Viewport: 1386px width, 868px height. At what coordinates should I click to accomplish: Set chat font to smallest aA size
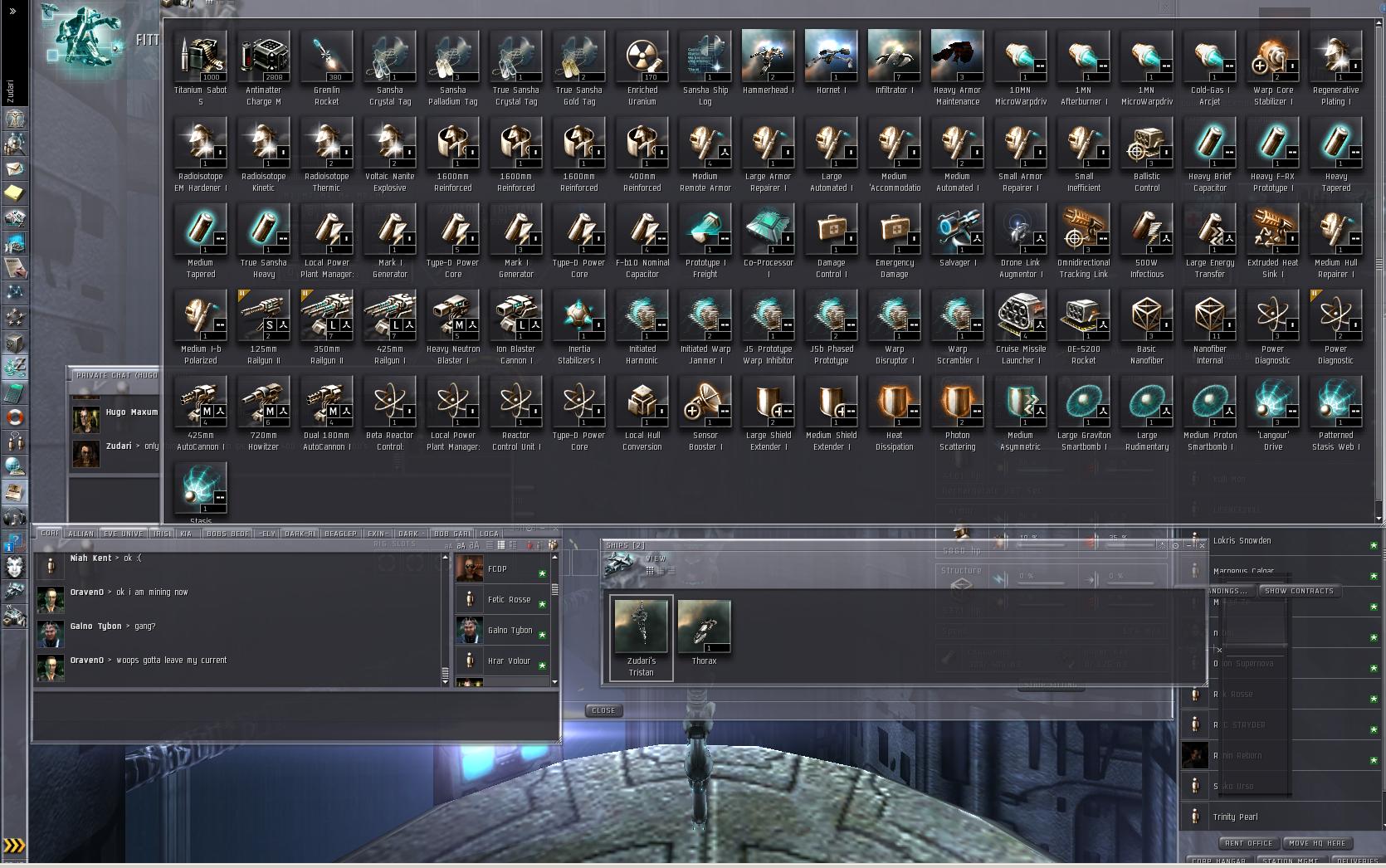449,546
